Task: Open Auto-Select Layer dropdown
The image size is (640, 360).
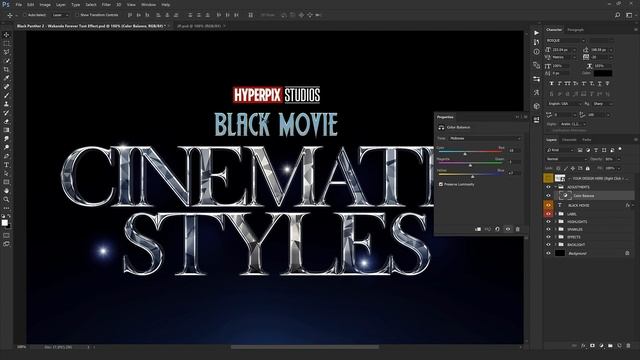Action: [x=60, y=15]
